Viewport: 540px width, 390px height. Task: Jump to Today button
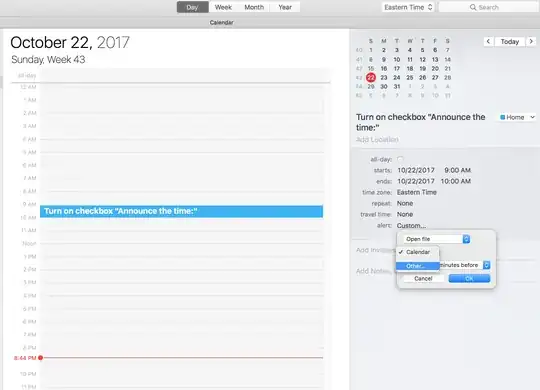click(510, 42)
